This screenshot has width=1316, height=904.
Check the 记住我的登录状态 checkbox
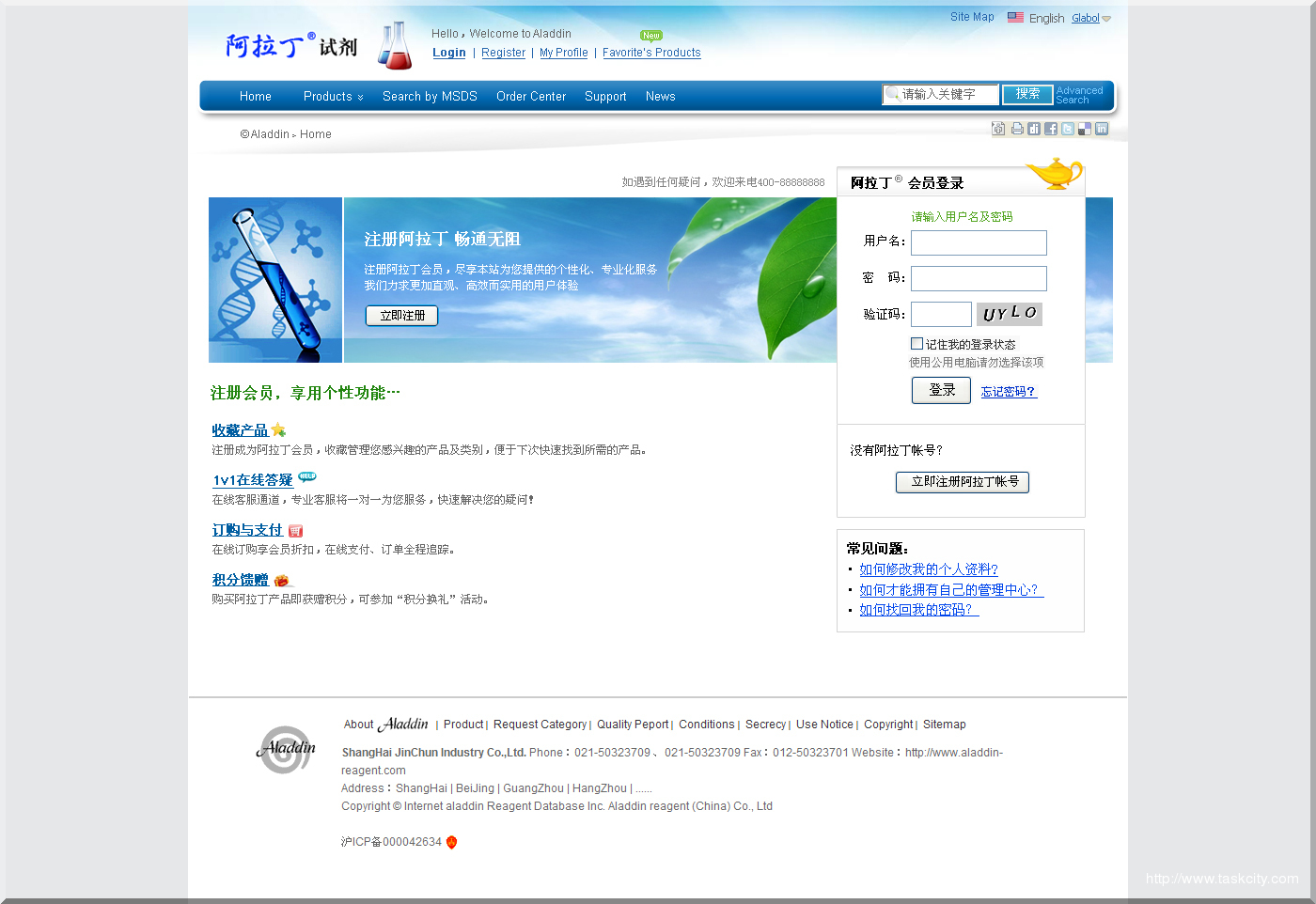916,344
